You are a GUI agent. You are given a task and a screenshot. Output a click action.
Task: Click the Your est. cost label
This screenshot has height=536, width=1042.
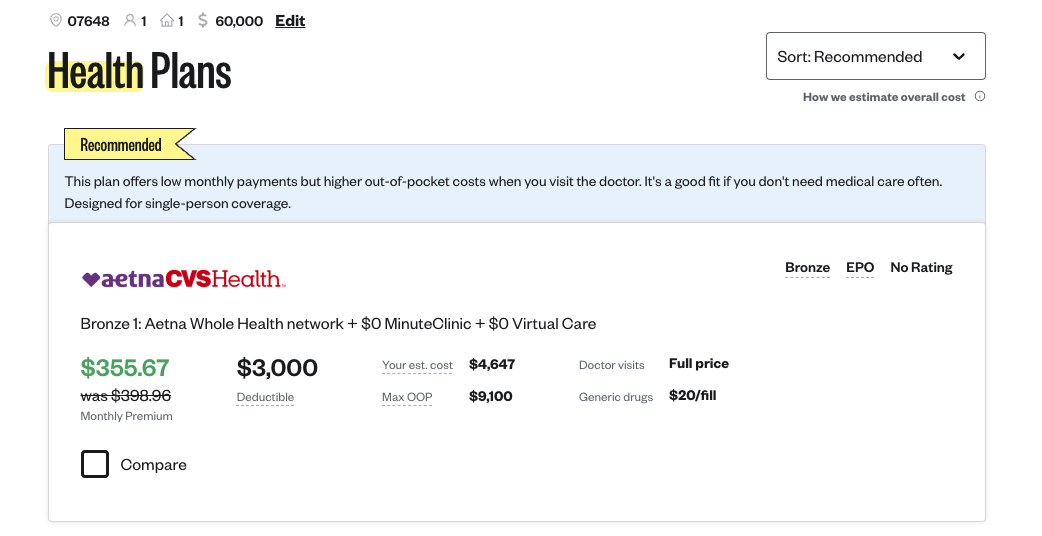coord(417,365)
